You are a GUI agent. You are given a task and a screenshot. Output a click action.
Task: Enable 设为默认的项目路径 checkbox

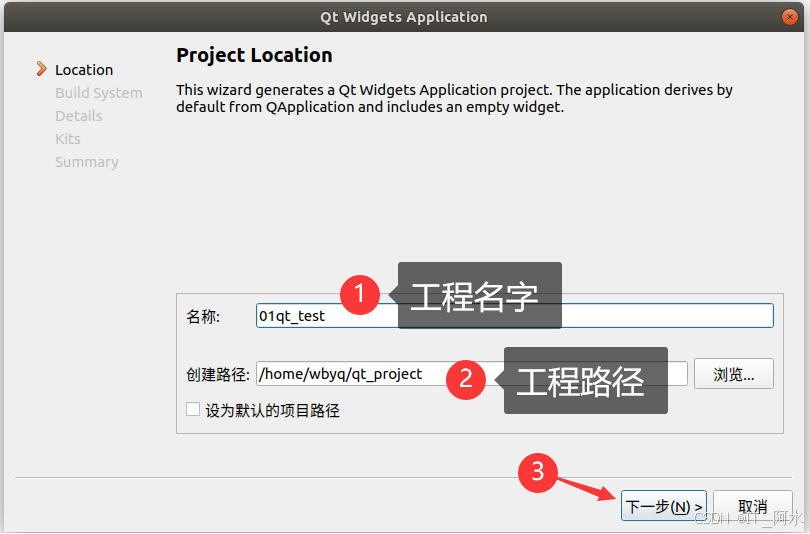(193, 410)
